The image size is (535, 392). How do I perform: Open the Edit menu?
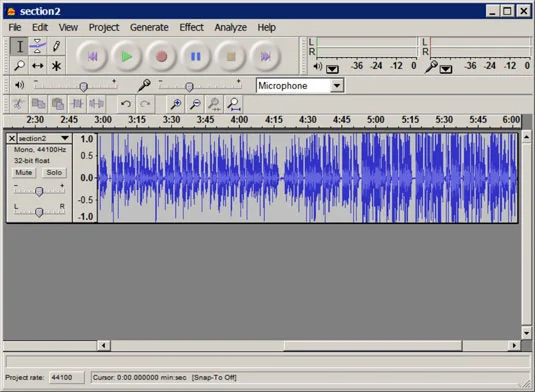pos(40,27)
